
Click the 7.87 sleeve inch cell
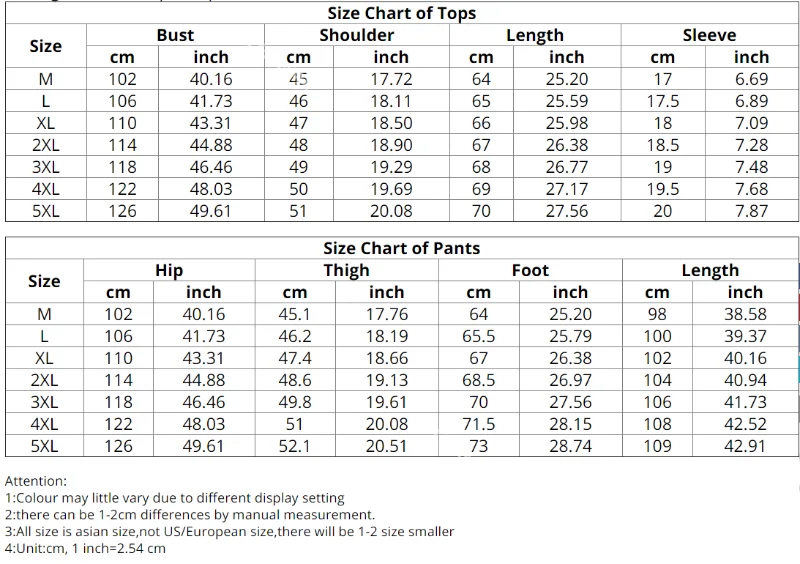(751, 211)
